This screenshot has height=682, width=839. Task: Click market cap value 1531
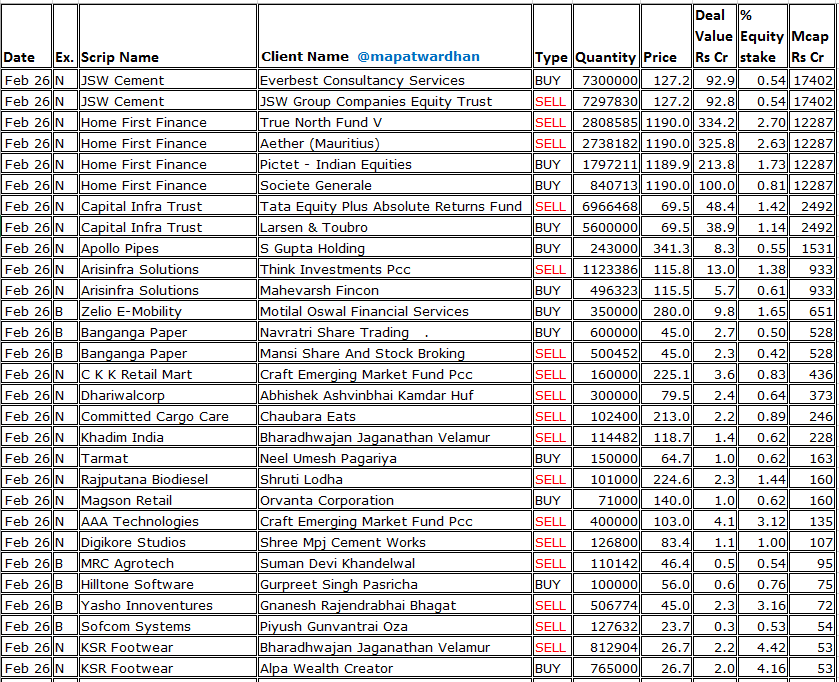(x=812, y=248)
